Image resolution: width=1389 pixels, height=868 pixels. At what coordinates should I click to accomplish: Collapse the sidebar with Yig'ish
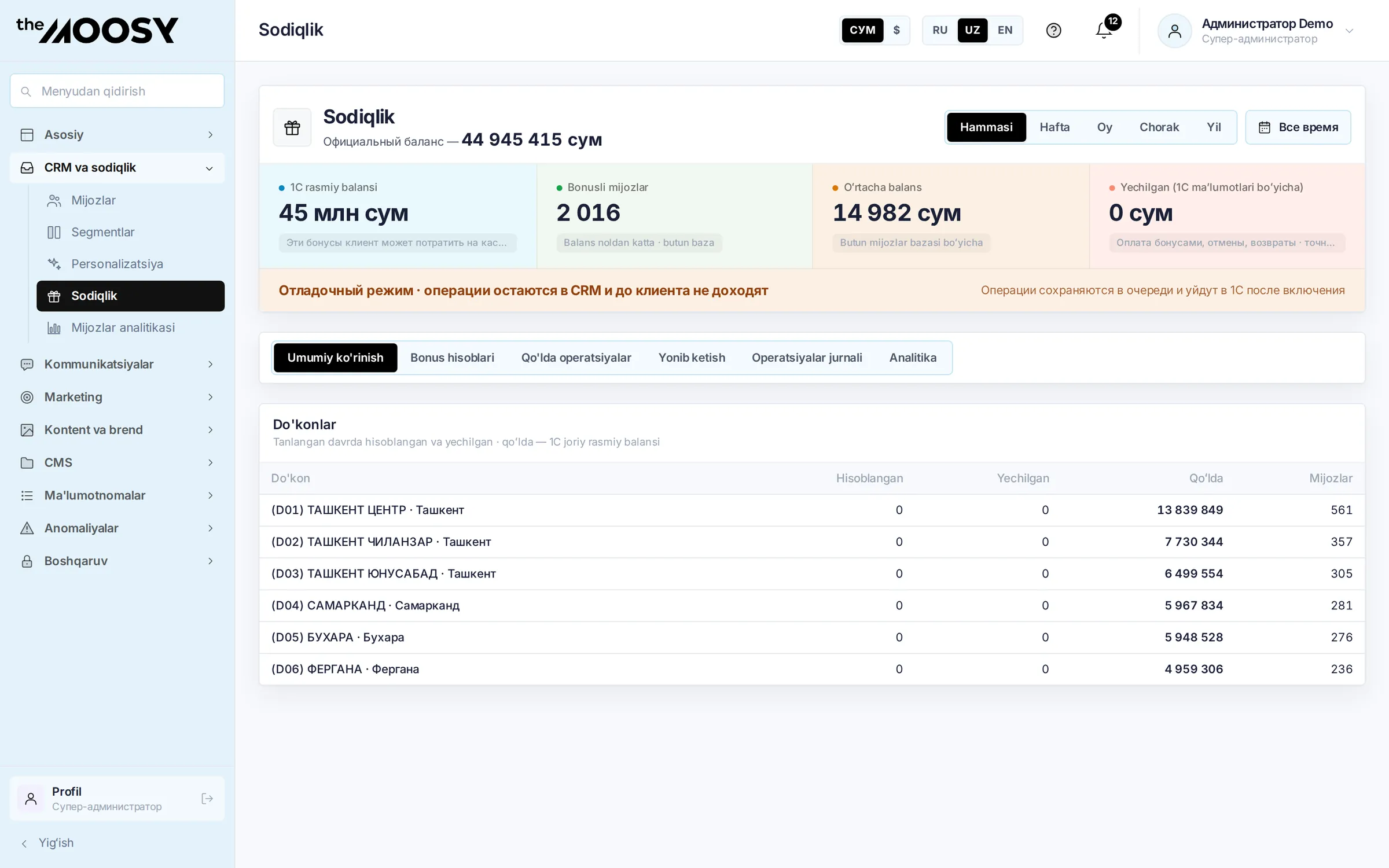coord(47,843)
